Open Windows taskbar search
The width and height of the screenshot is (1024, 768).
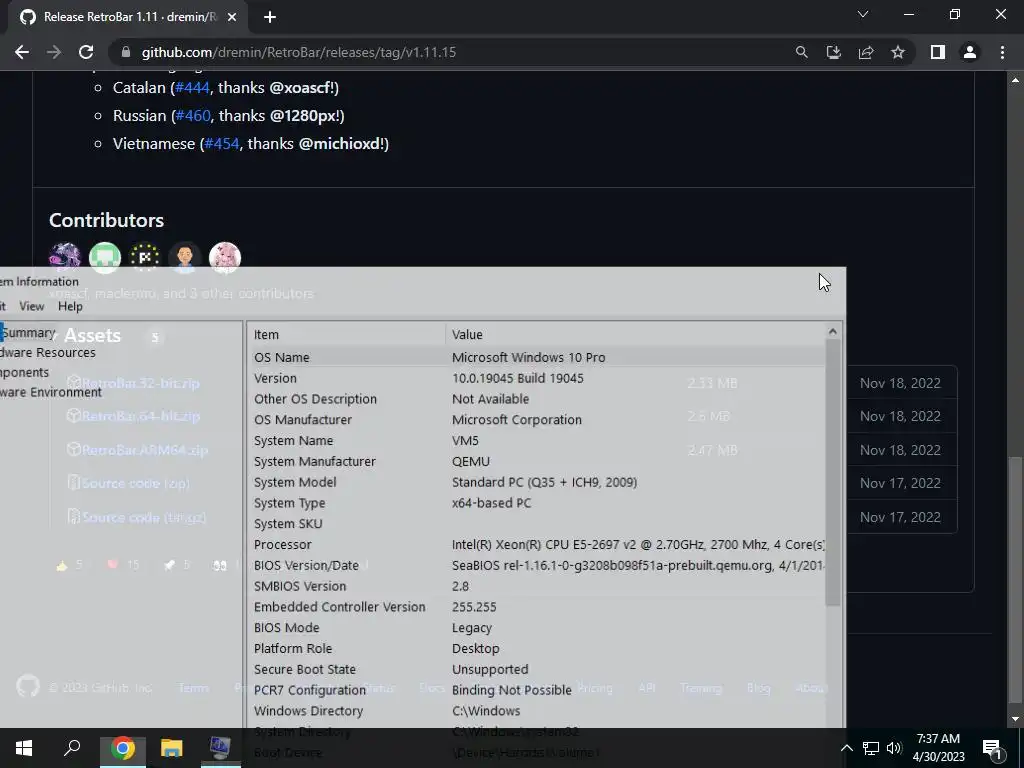tap(72, 748)
